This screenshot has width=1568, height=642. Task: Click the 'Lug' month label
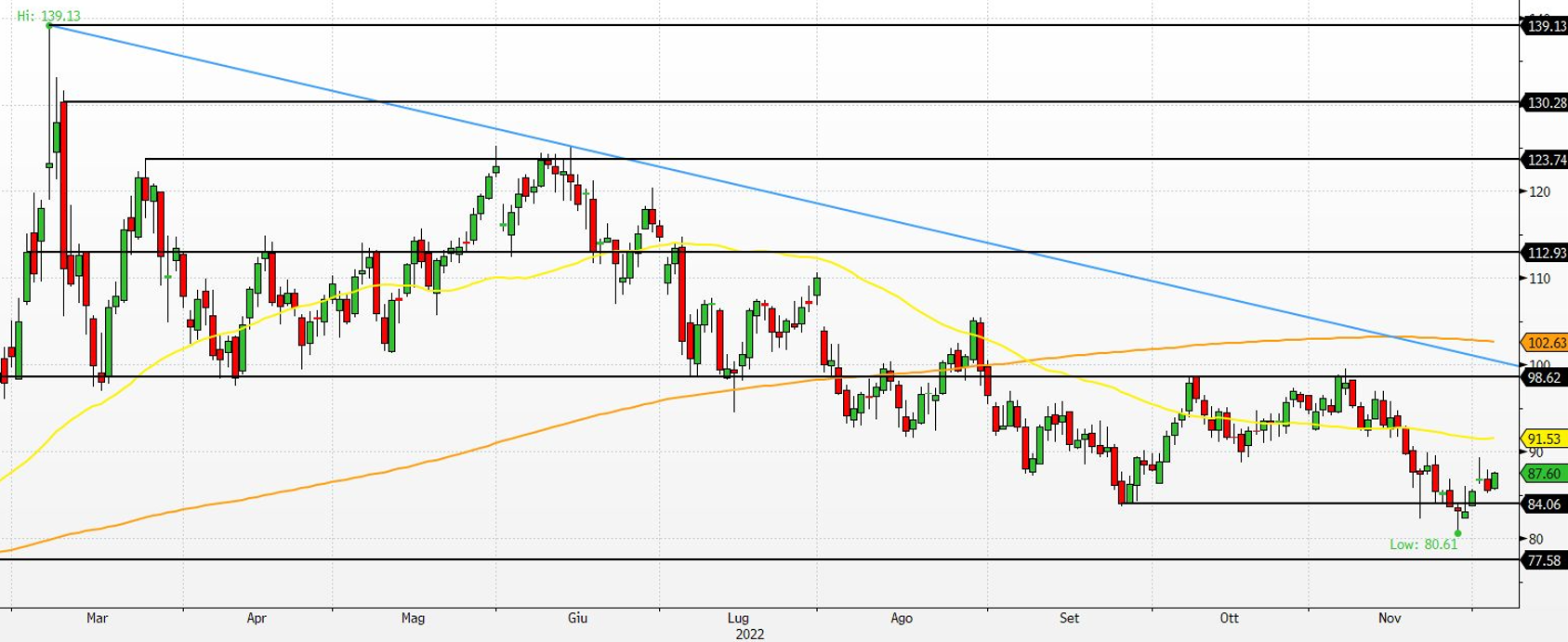click(738, 618)
